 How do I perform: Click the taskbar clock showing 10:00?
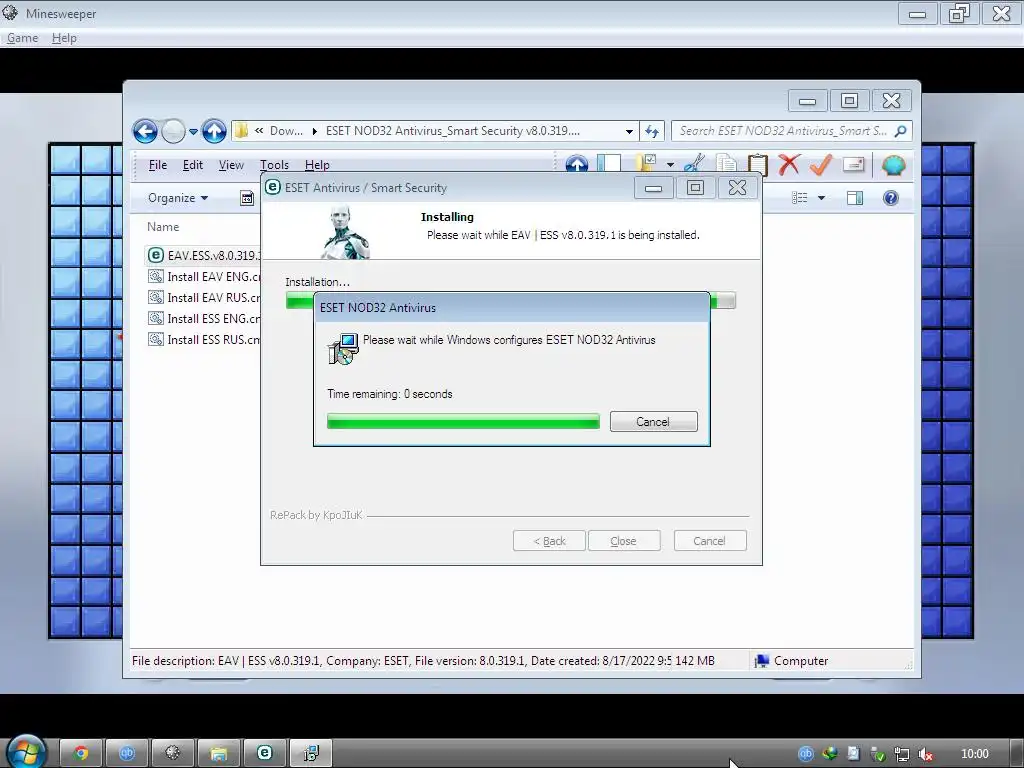(x=974, y=754)
